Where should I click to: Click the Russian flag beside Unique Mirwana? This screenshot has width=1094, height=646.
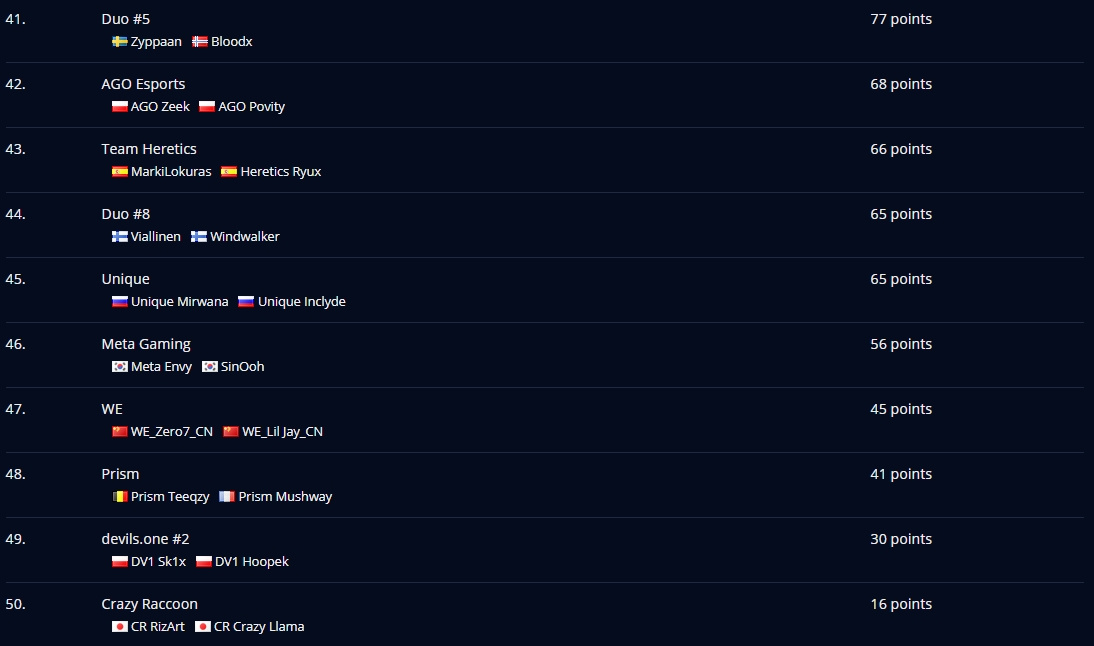(x=119, y=301)
